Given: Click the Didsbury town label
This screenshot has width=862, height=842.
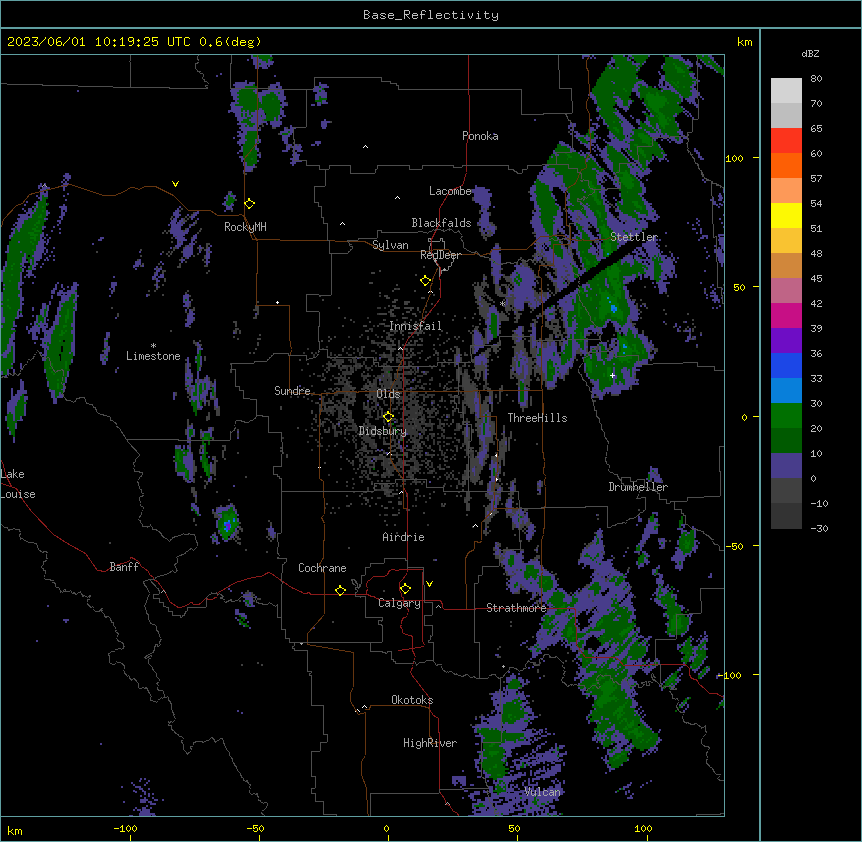Looking at the screenshot, I should pos(383,431).
